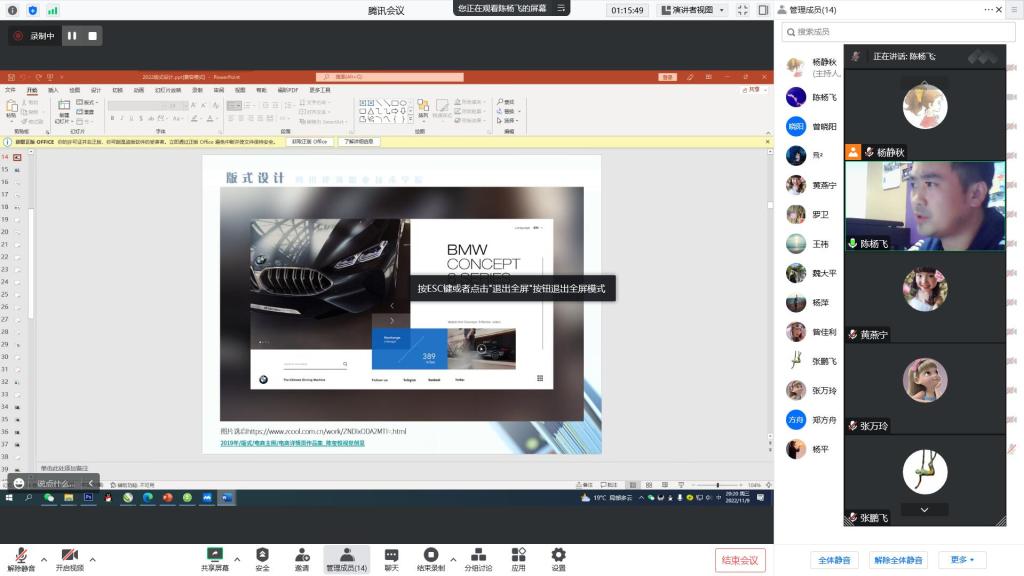This screenshot has height=576, width=1024.
Task: Open the share screen option
Action: point(215,560)
